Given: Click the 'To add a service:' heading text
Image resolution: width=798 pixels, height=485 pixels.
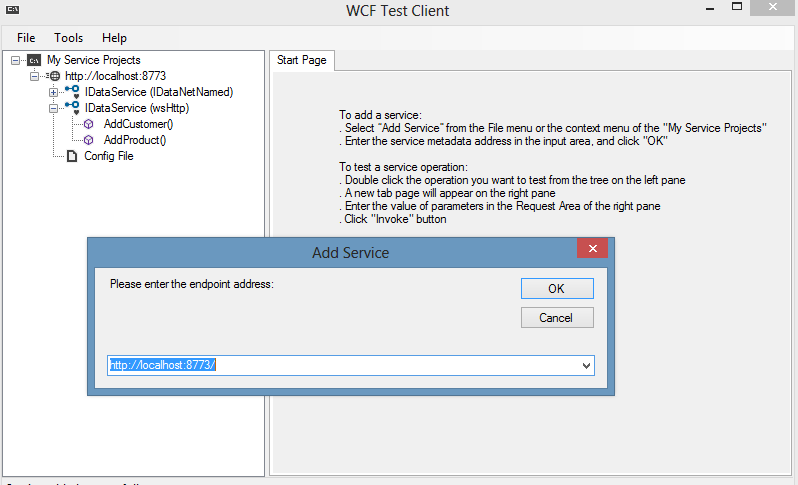Looking at the screenshot, I should pos(380,115).
